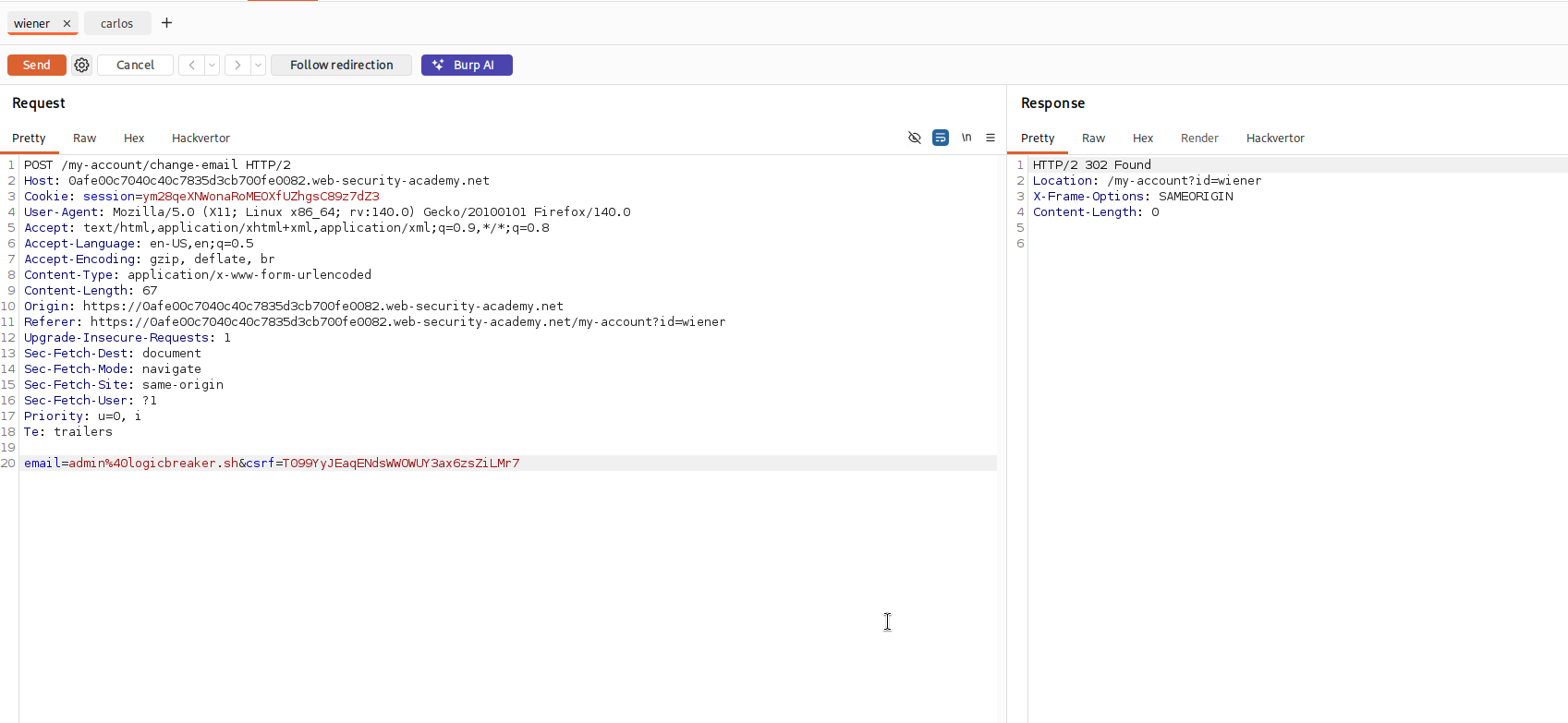Open request Hex view tab
Image resolution: width=1568 pixels, height=723 pixels.
coord(134,139)
